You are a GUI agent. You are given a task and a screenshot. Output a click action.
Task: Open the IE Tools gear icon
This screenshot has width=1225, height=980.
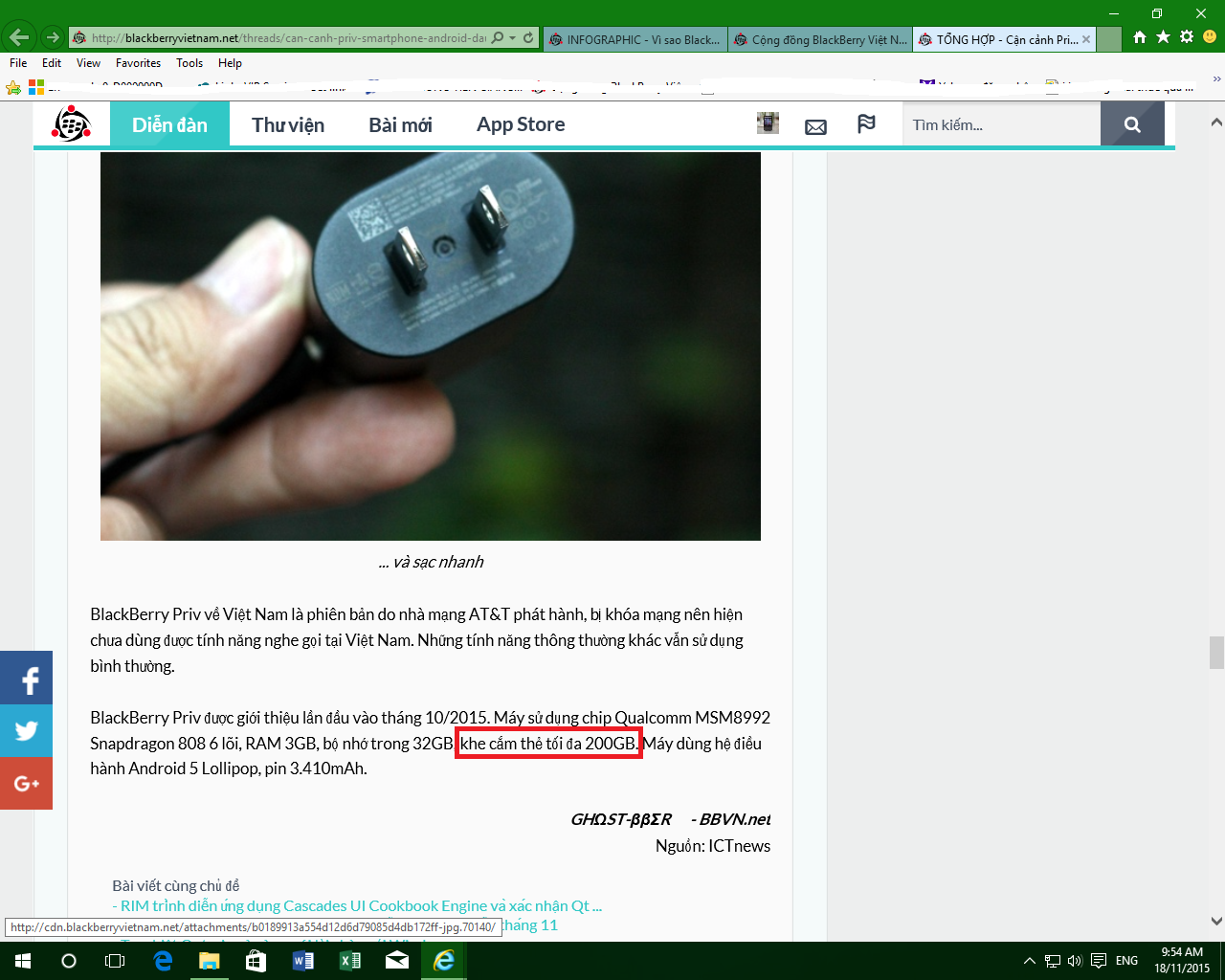pos(1187,37)
